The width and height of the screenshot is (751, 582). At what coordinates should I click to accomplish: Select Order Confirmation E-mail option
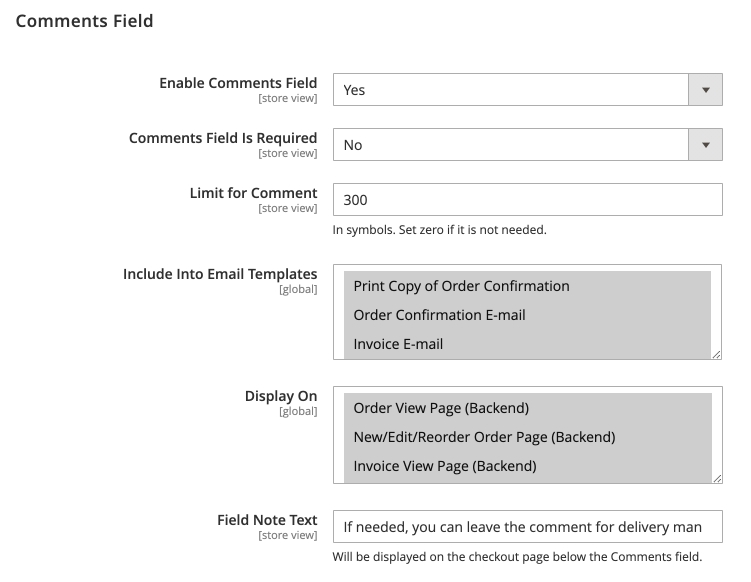click(x=439, y=315)
